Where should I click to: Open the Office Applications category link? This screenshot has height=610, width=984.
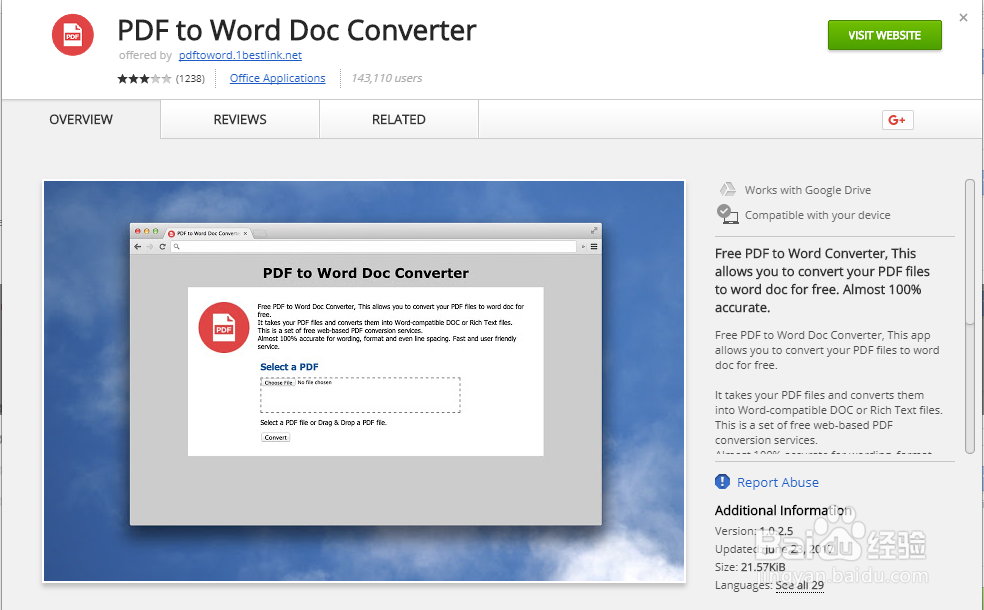point(277,78)
